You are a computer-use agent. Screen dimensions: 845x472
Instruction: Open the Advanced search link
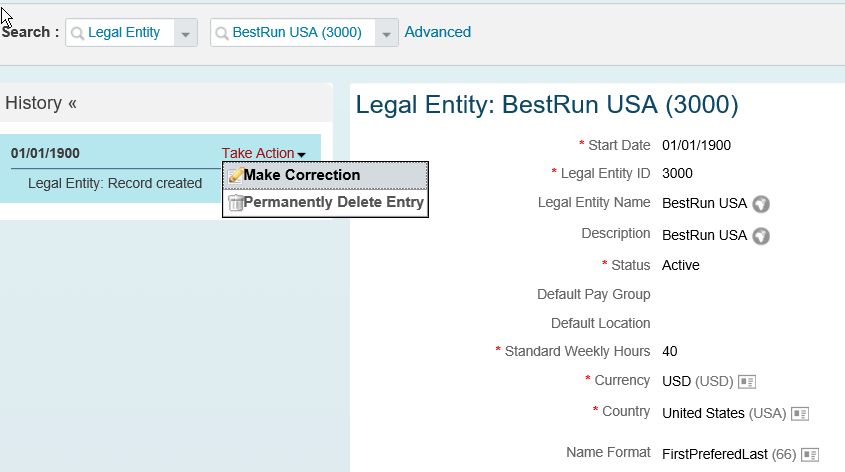(438, 32)
